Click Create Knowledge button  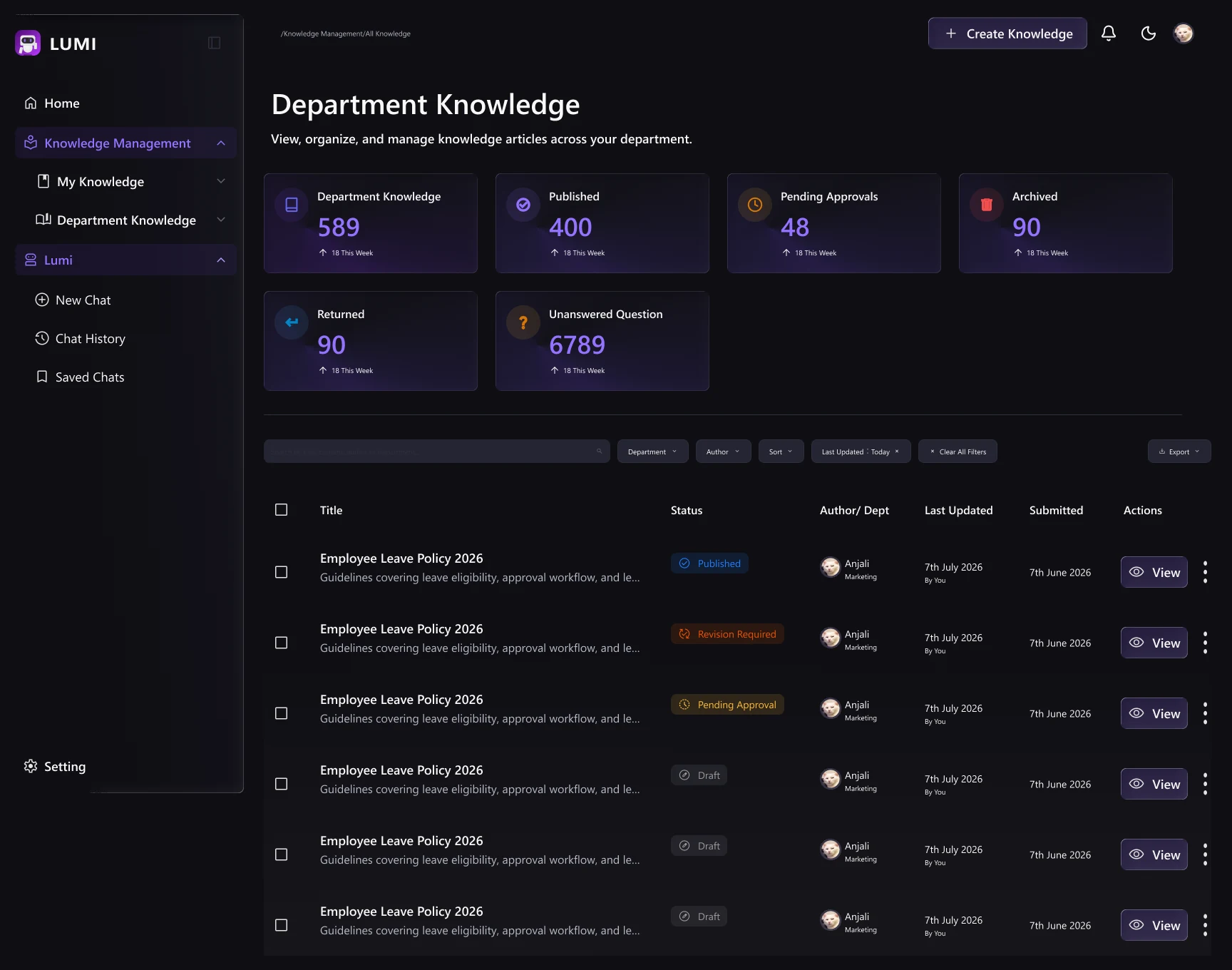pyautogui.click(x=1007, y=34)
